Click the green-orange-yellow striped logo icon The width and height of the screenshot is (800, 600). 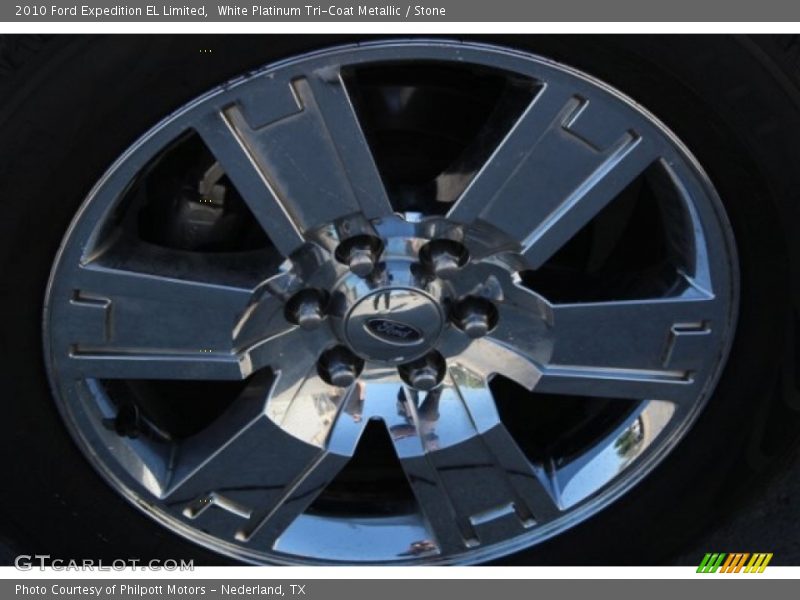[735, 563]
